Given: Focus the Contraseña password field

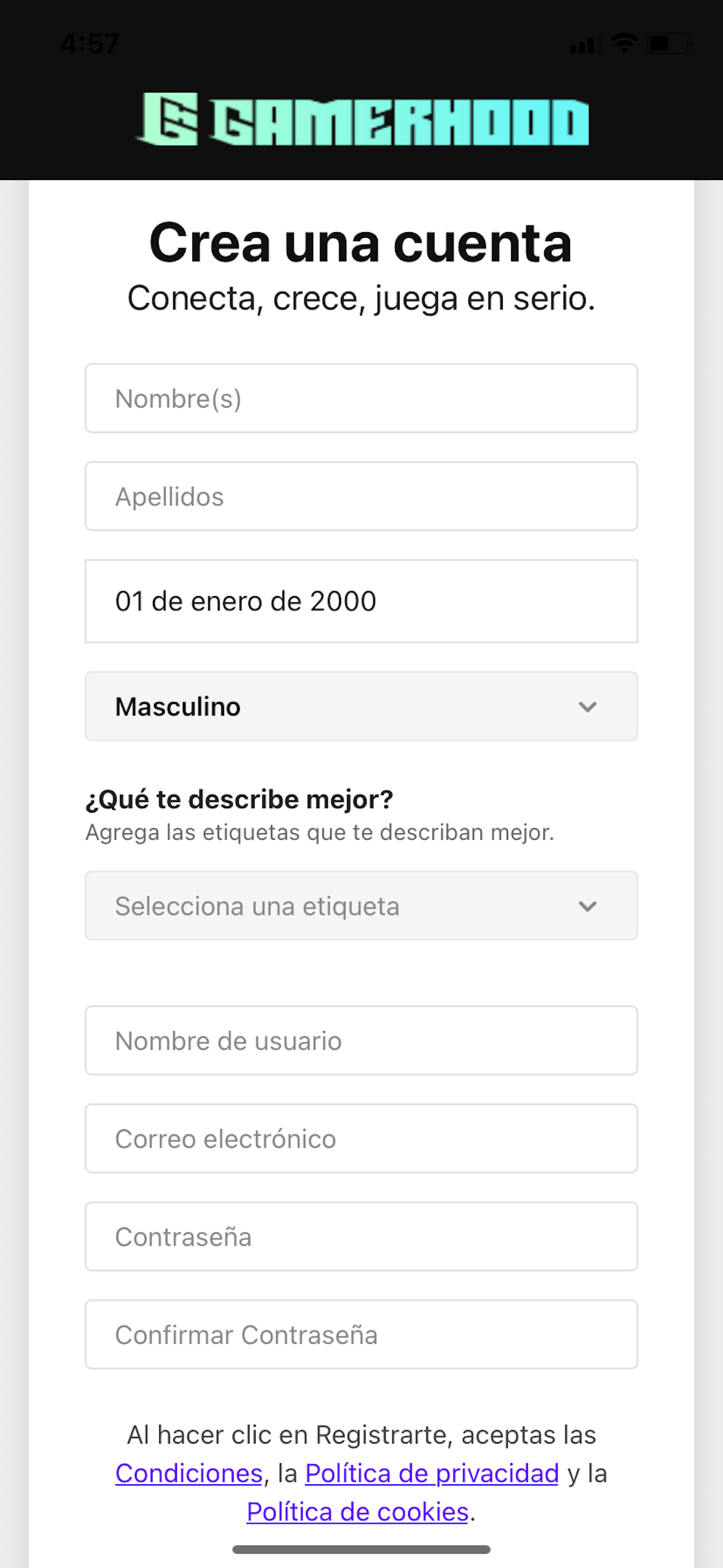Looking at the screenshot, I should click(361, 1236).
